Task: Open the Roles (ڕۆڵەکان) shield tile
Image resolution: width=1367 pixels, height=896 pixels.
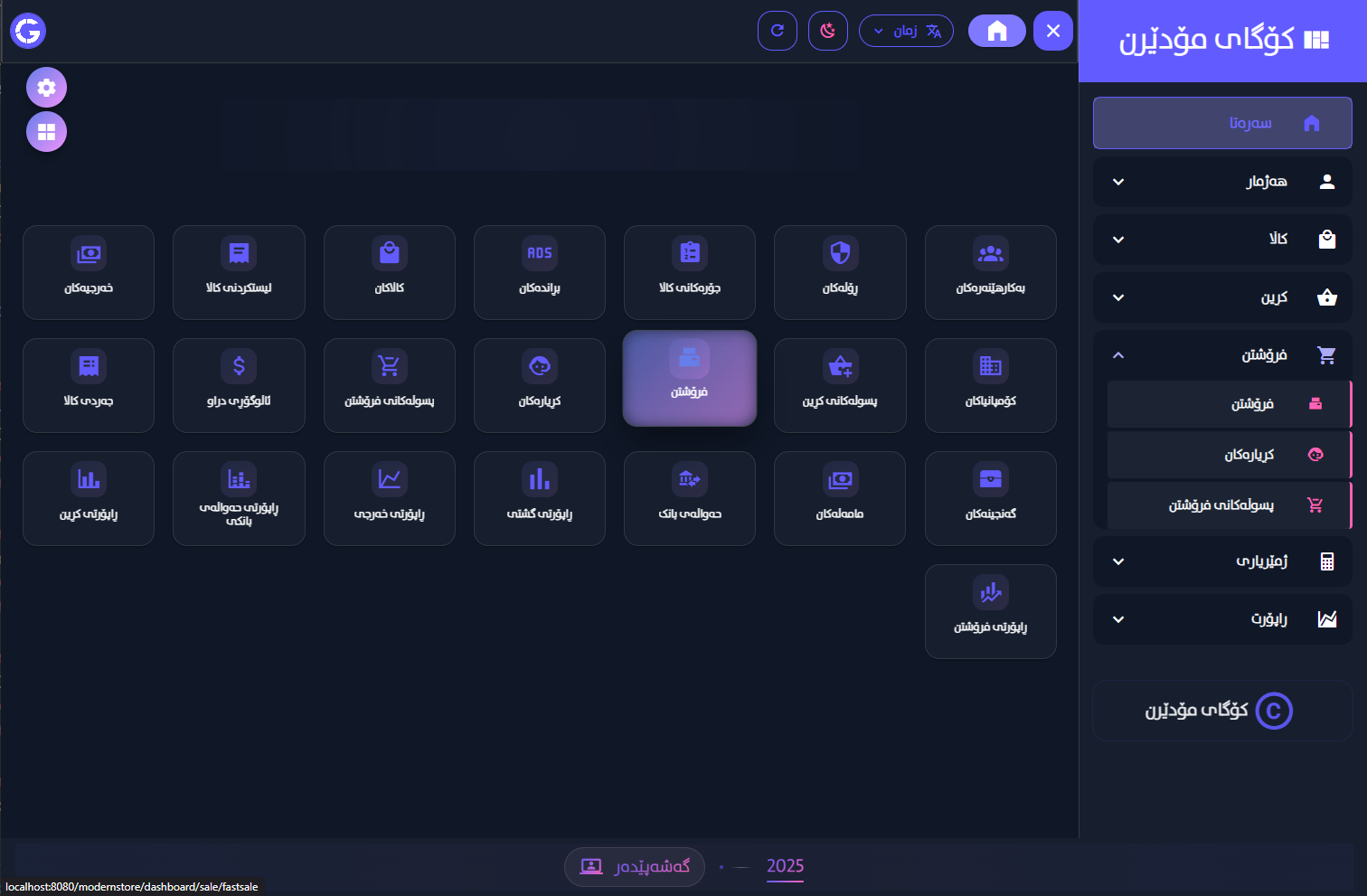Action: 840,271
